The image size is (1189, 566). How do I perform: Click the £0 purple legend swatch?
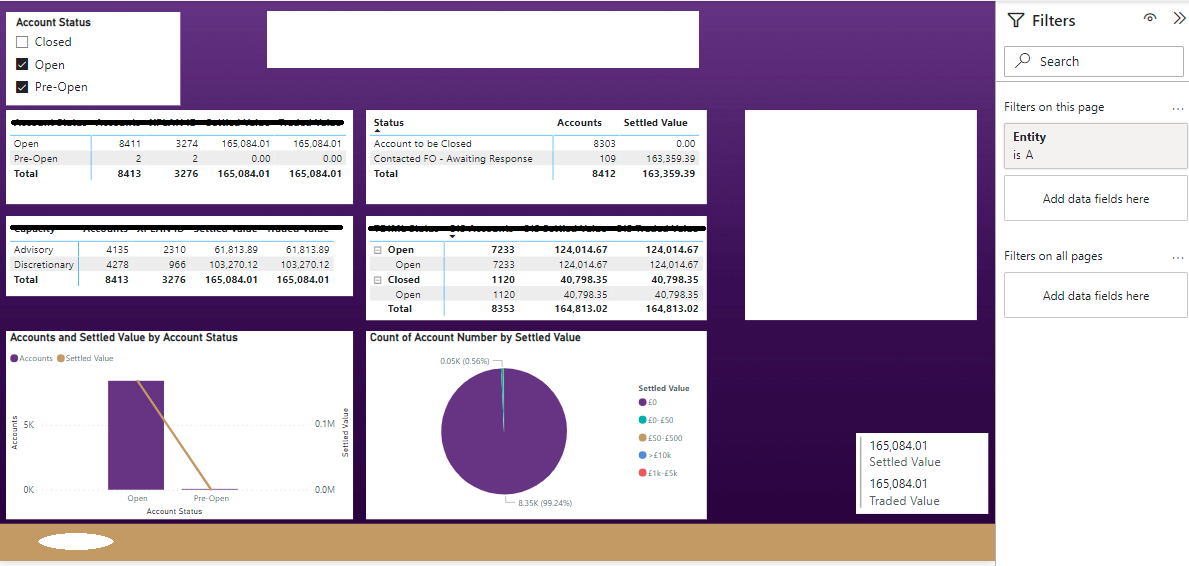click(642, 402)
